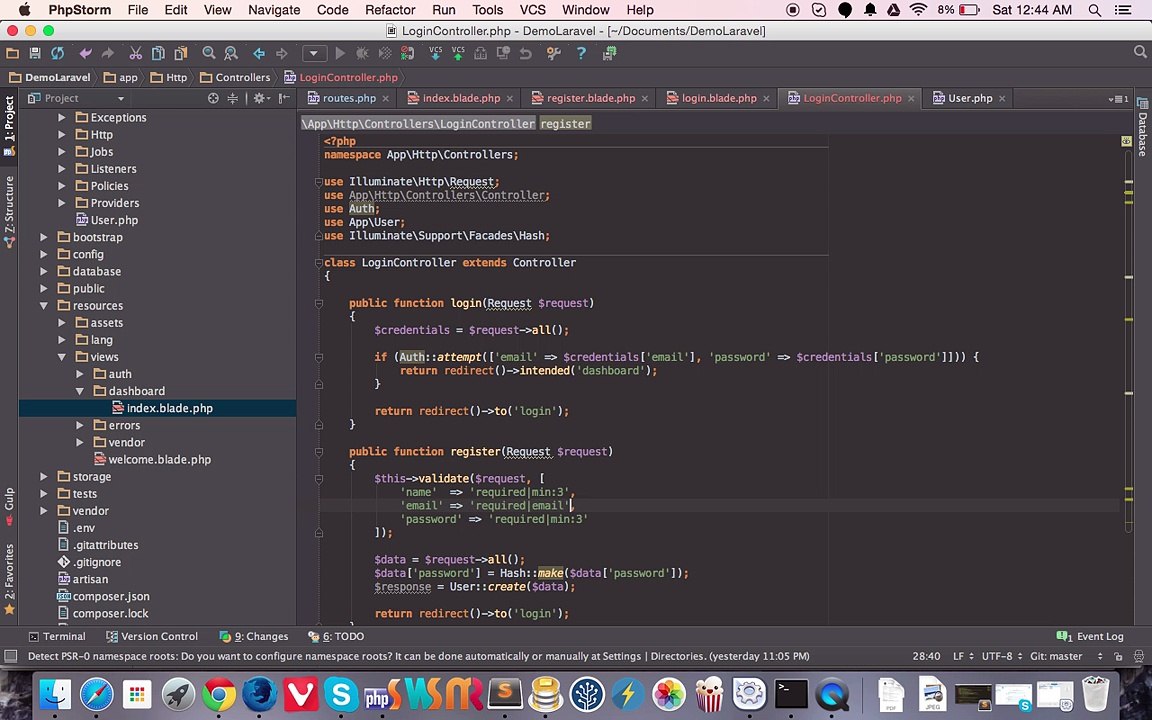Open the Refactor menu
Viewport: 1152px width, 720px height.
[x=389, y=10]
